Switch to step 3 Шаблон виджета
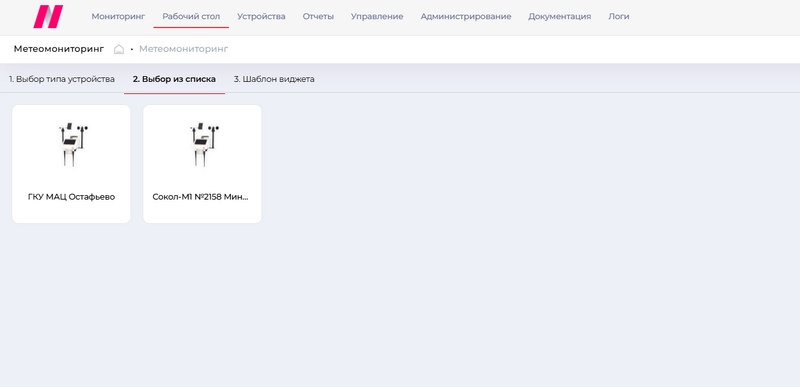This screenshot has width=800, height=387. click(x=274, y=79)
